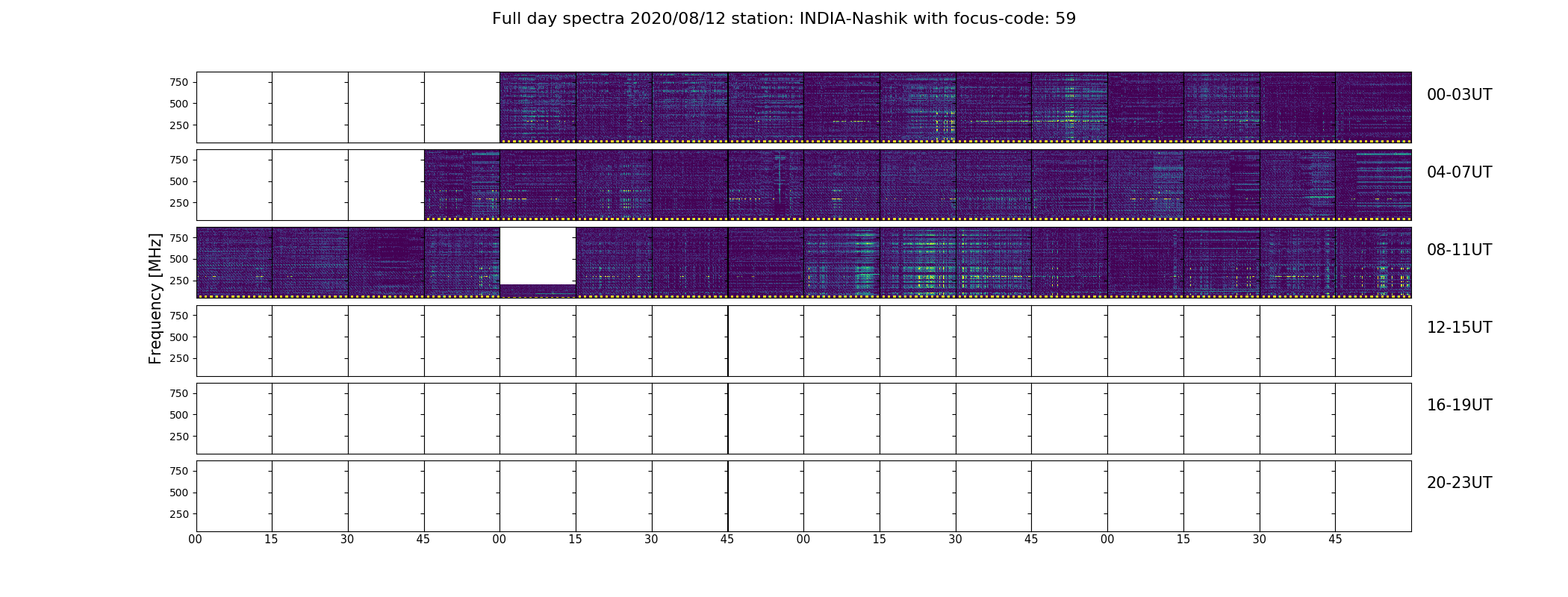The width and height of the screenshot is (1568, 597).
Task: Click the 750 tick of the 16-19UT row
Action: tap(179, 393)
